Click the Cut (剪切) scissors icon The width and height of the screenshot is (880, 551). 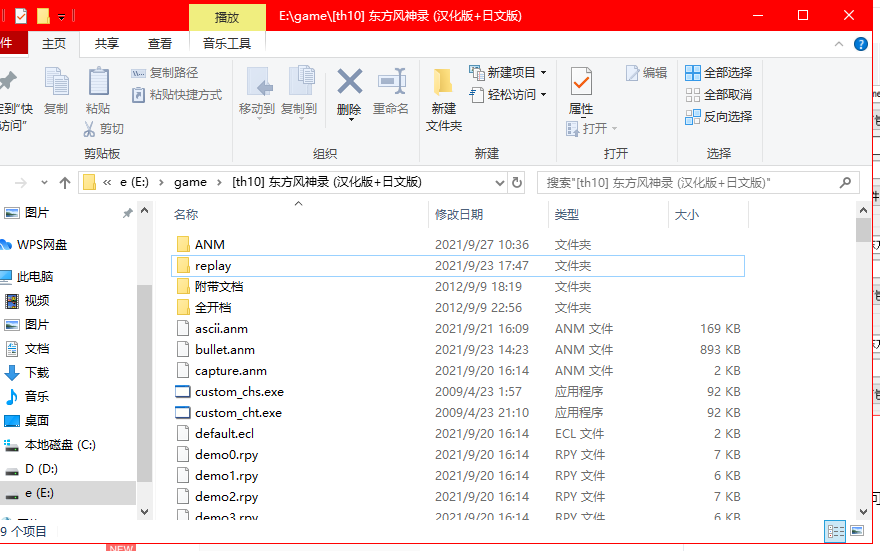point(89,129)
